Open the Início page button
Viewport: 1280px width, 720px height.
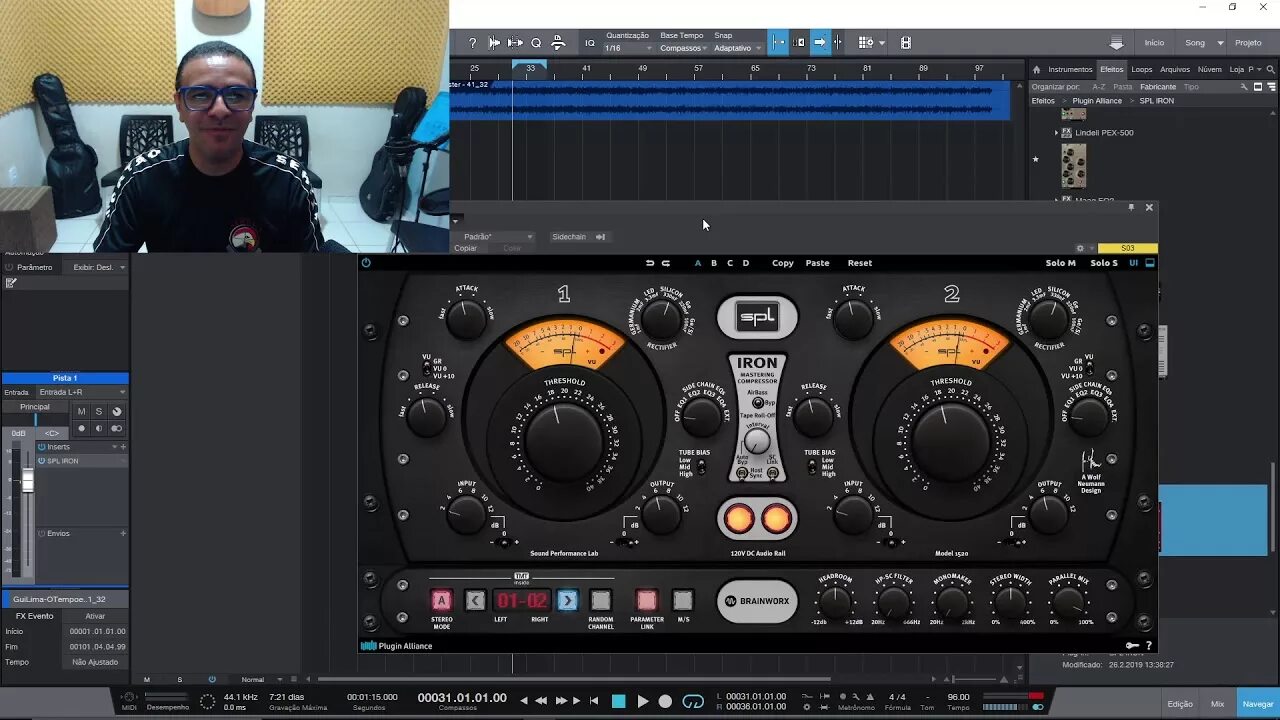pyautogui.click(x=1154, y=43)
